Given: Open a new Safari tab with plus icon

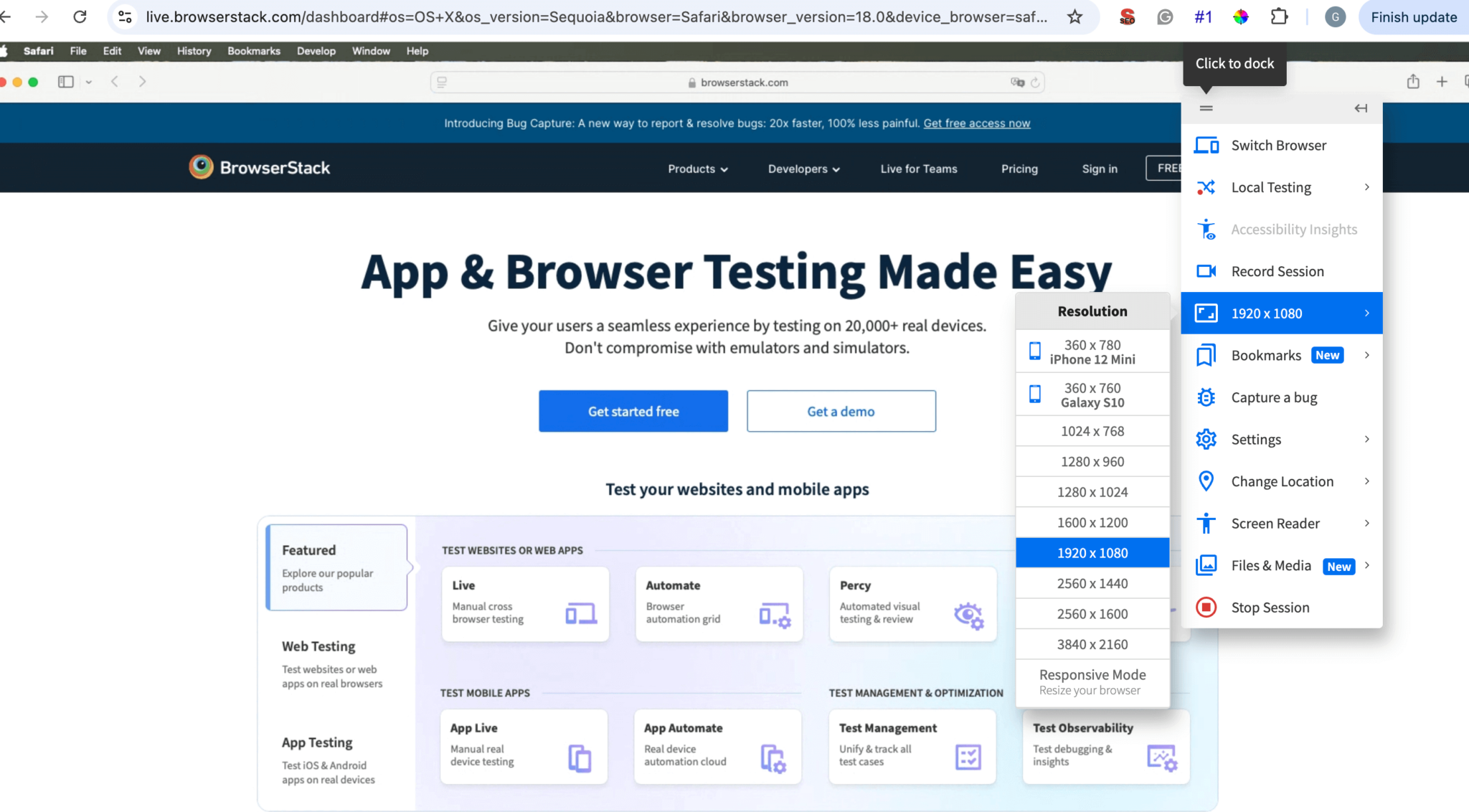Looking at the screenshot, I should [1442, 82].
